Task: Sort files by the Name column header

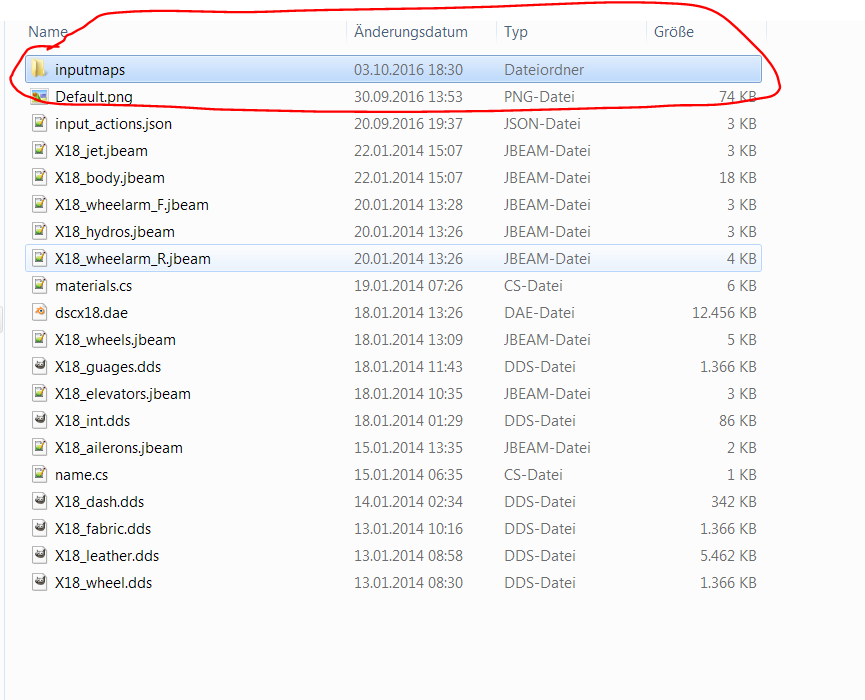Action: (x=48, y=31)
